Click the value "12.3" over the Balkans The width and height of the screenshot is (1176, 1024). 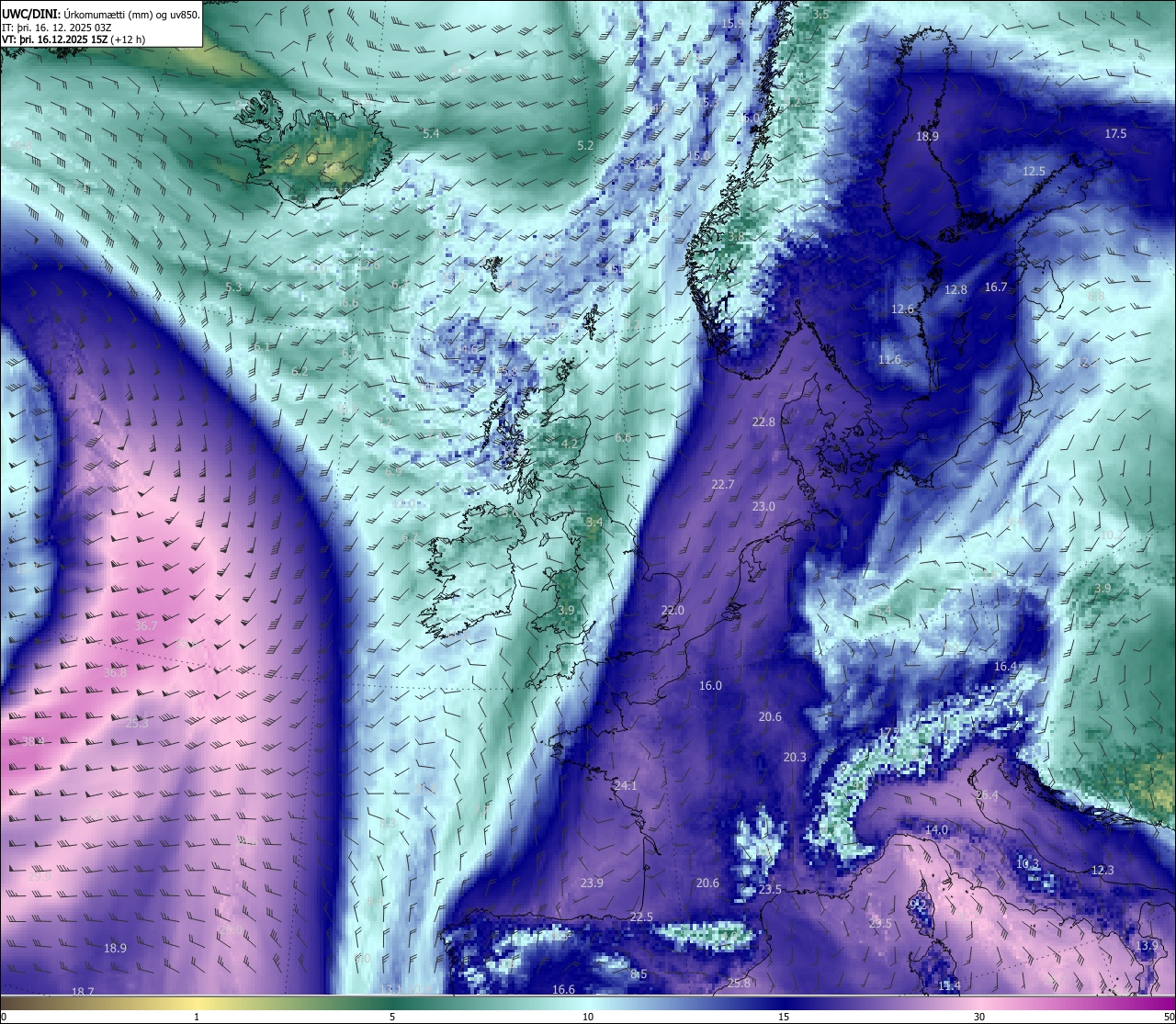click(x=1102, y=870)
